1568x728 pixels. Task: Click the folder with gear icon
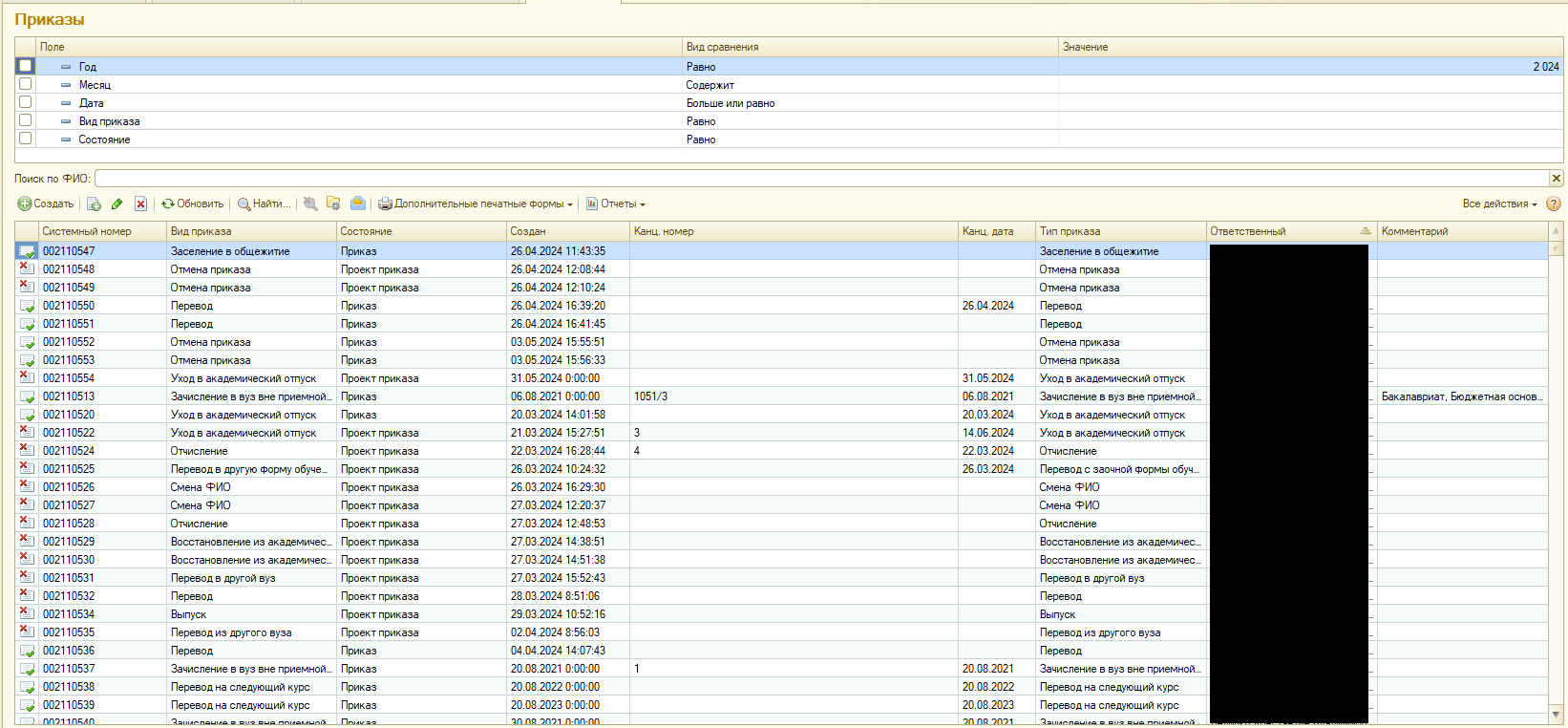(333, 203)
